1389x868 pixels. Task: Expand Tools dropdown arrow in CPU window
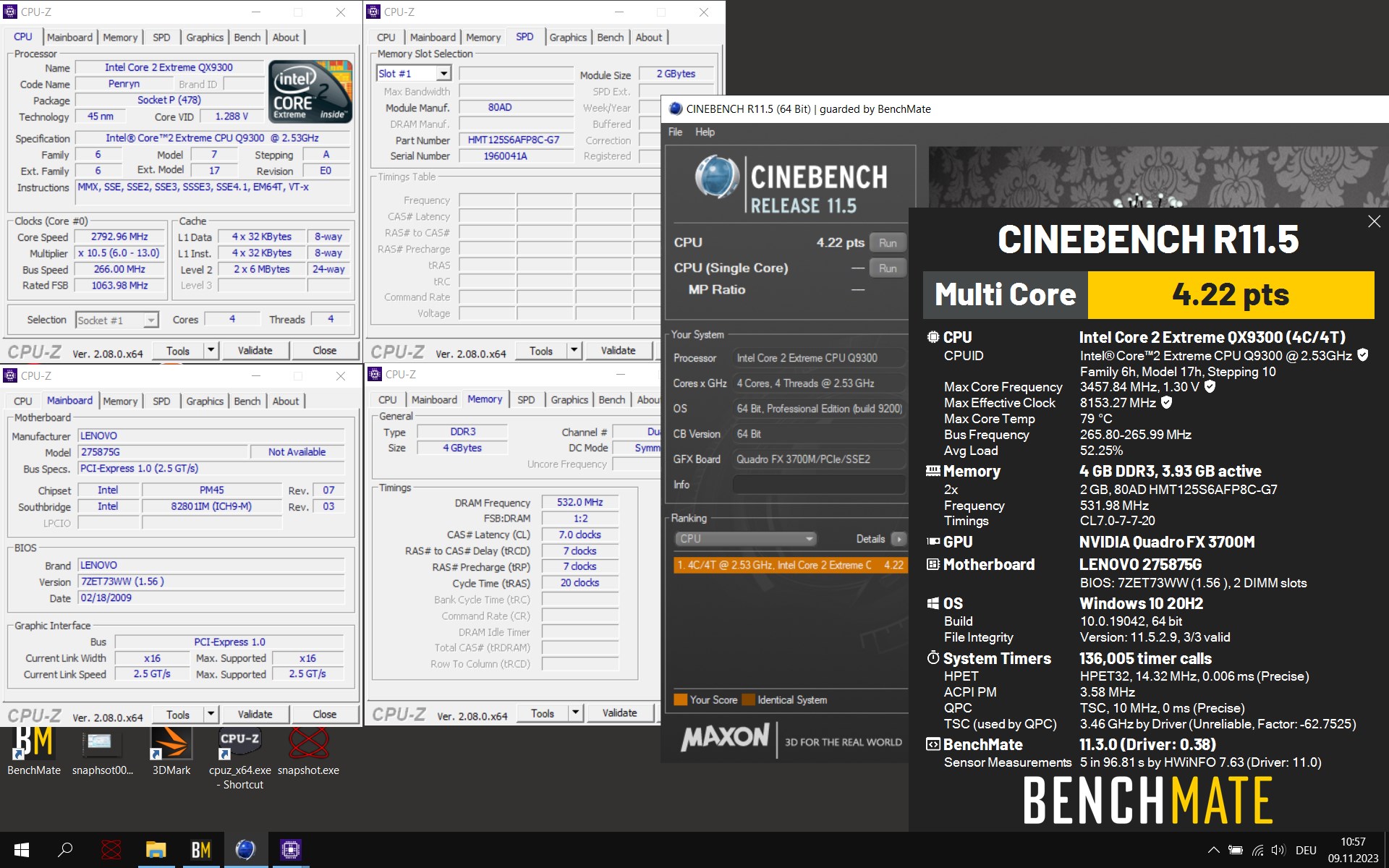coord(211,350)
